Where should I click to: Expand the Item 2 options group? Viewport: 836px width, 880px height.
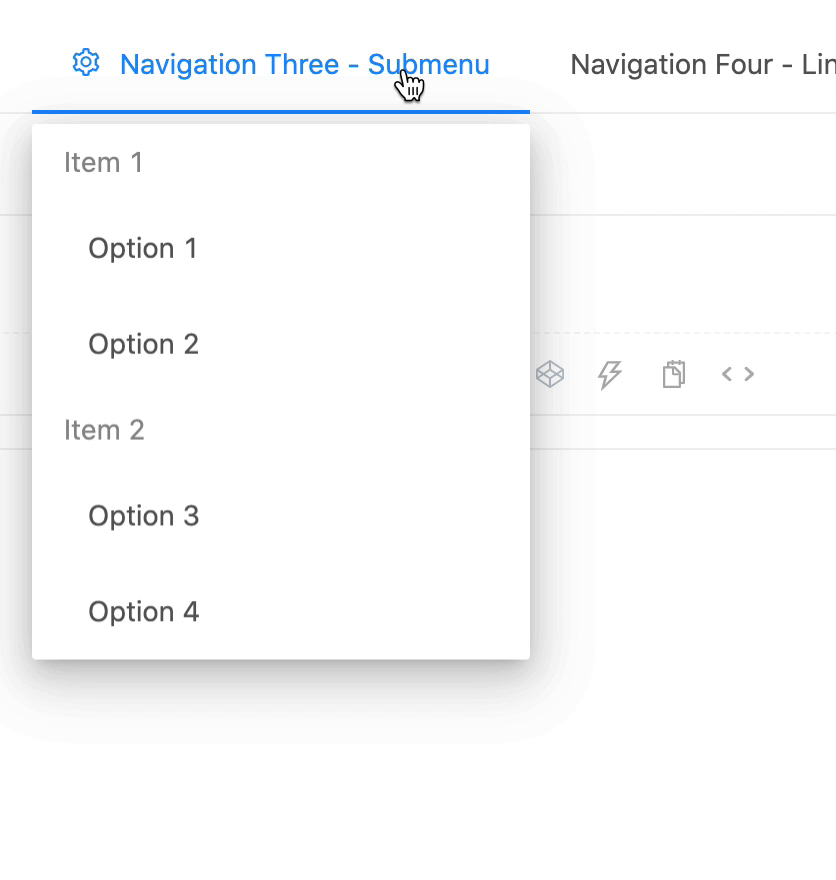(104, 429)
